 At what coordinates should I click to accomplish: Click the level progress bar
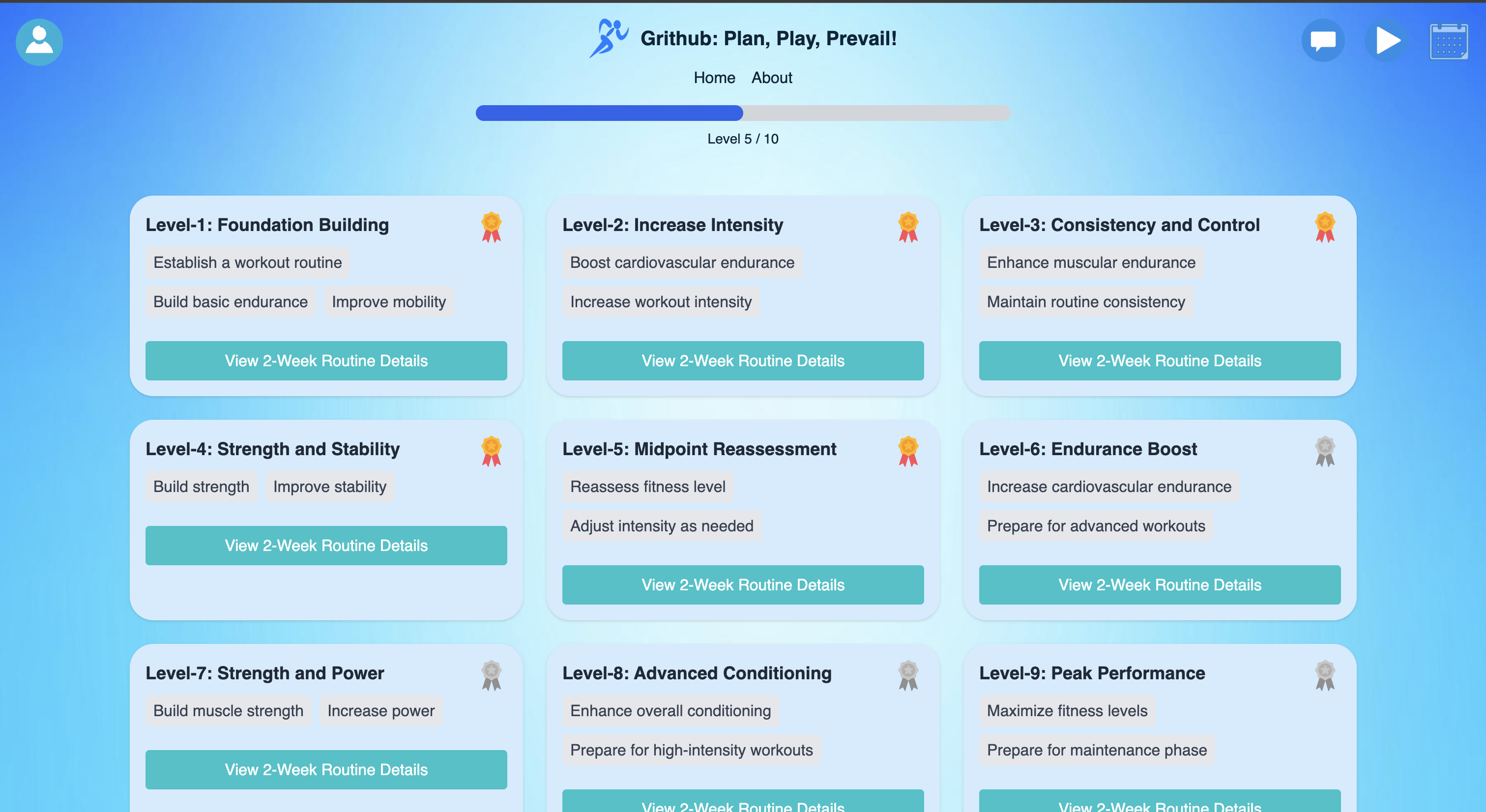[x=742, y=113]
